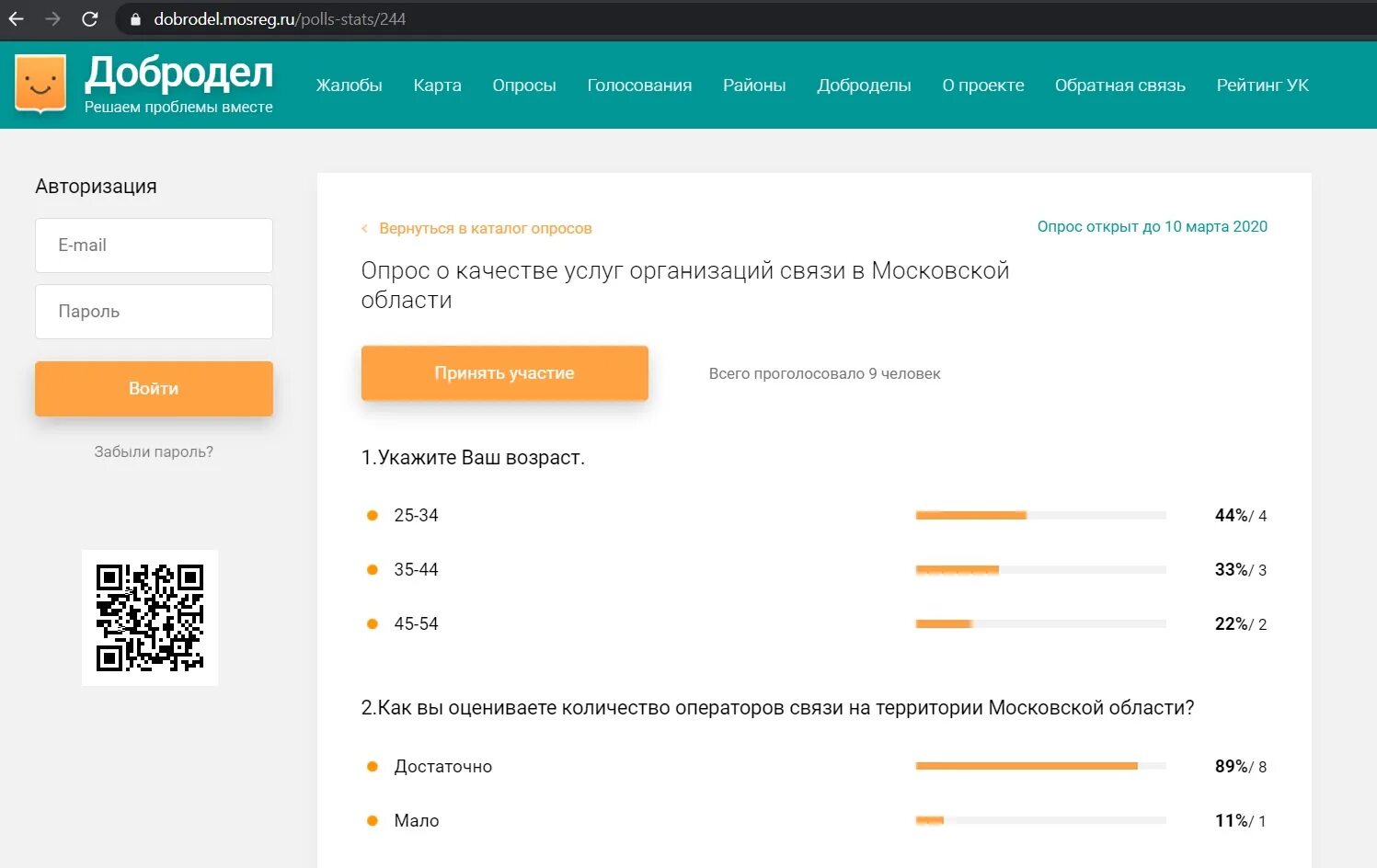Go to Опросы section
Image resolution: width=1377 pixels, height=868 pixels.
point(524,86)
